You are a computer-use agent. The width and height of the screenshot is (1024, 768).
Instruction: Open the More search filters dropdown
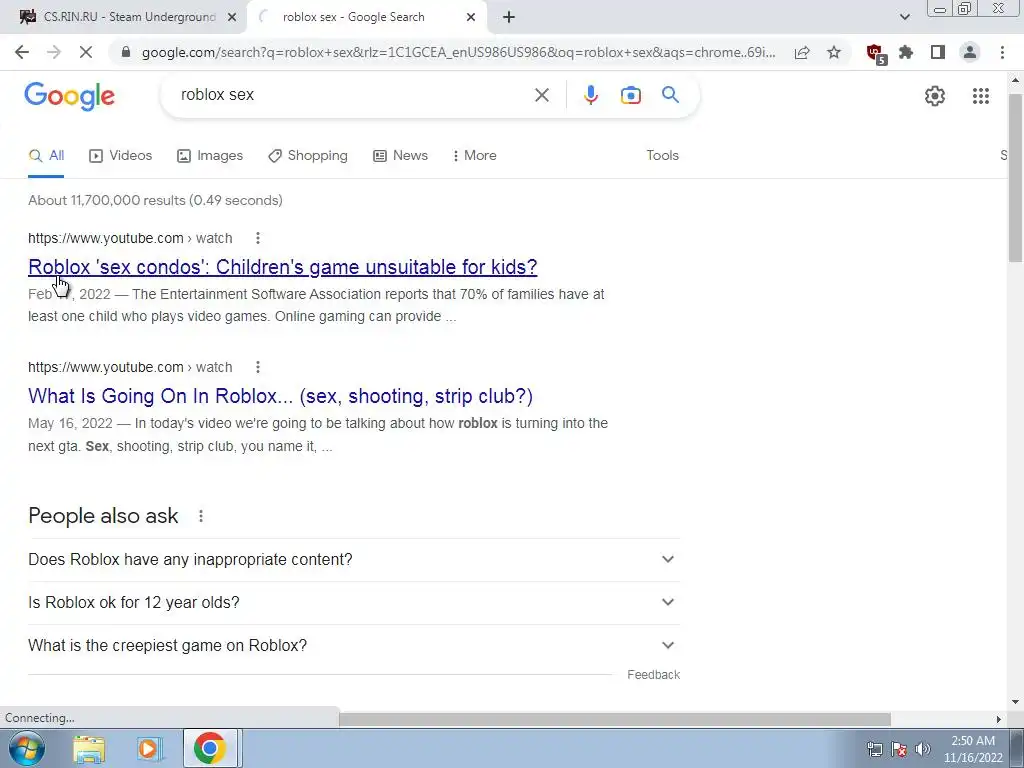(x=474, y=155)
